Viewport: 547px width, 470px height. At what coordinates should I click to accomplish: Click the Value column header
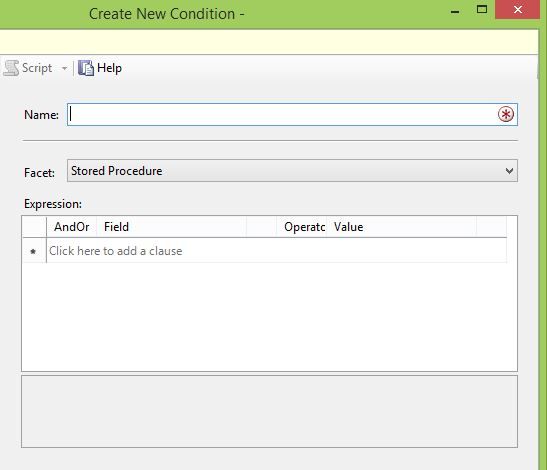pos(402,227)
